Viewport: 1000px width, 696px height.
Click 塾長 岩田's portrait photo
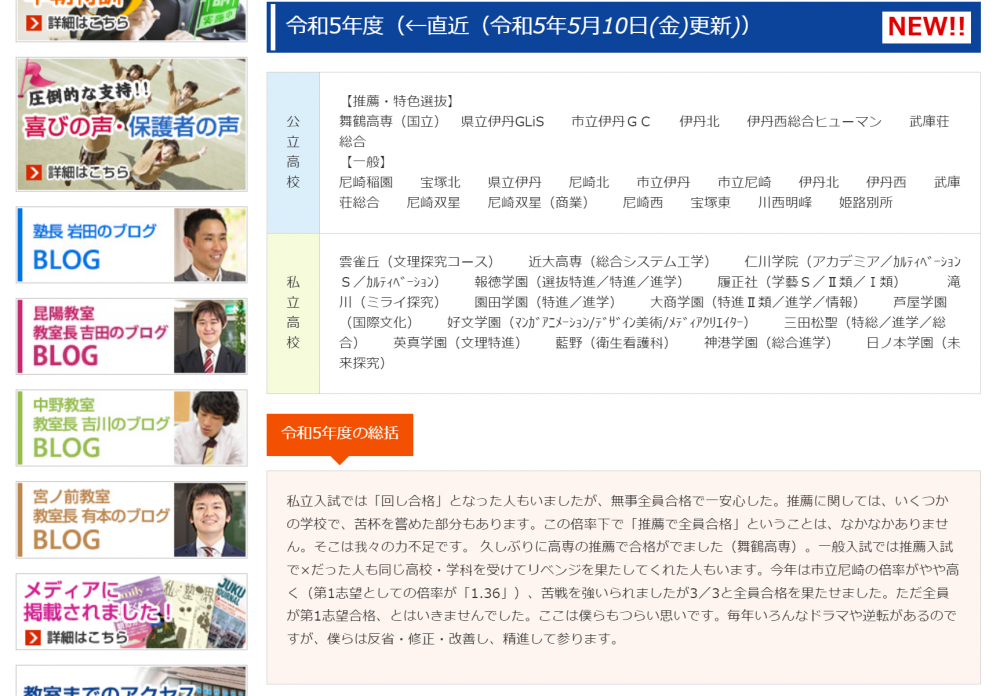(x=209, y=245)
